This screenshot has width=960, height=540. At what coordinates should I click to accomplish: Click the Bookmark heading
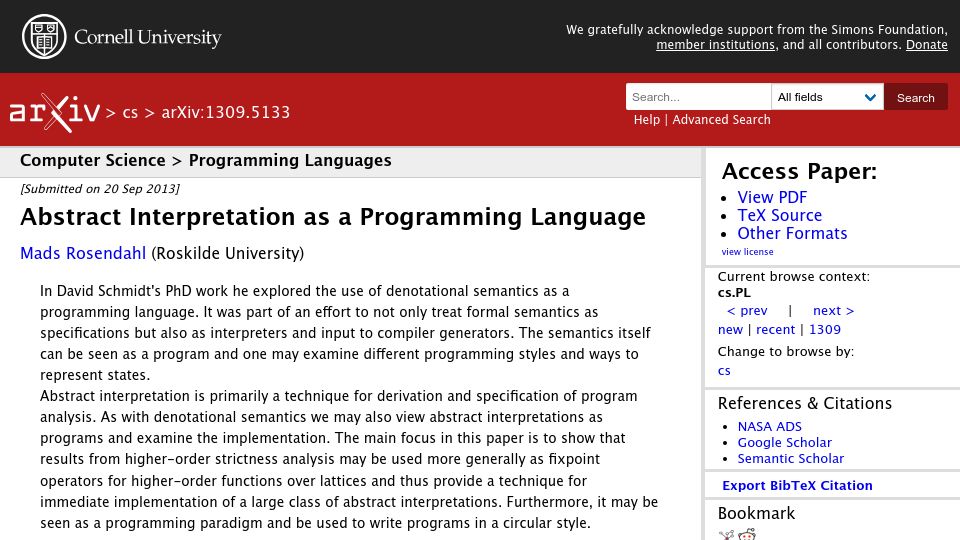(x=756, y=513)
